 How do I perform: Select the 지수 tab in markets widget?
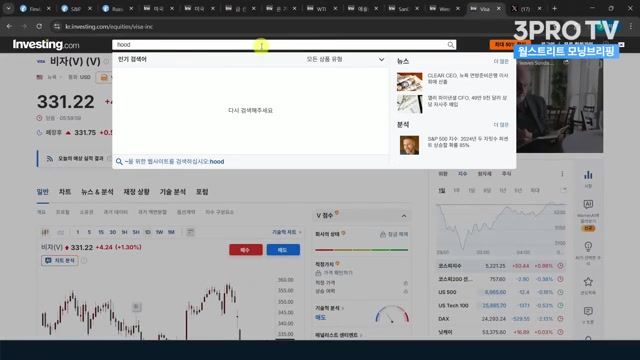tap(462, 174)
